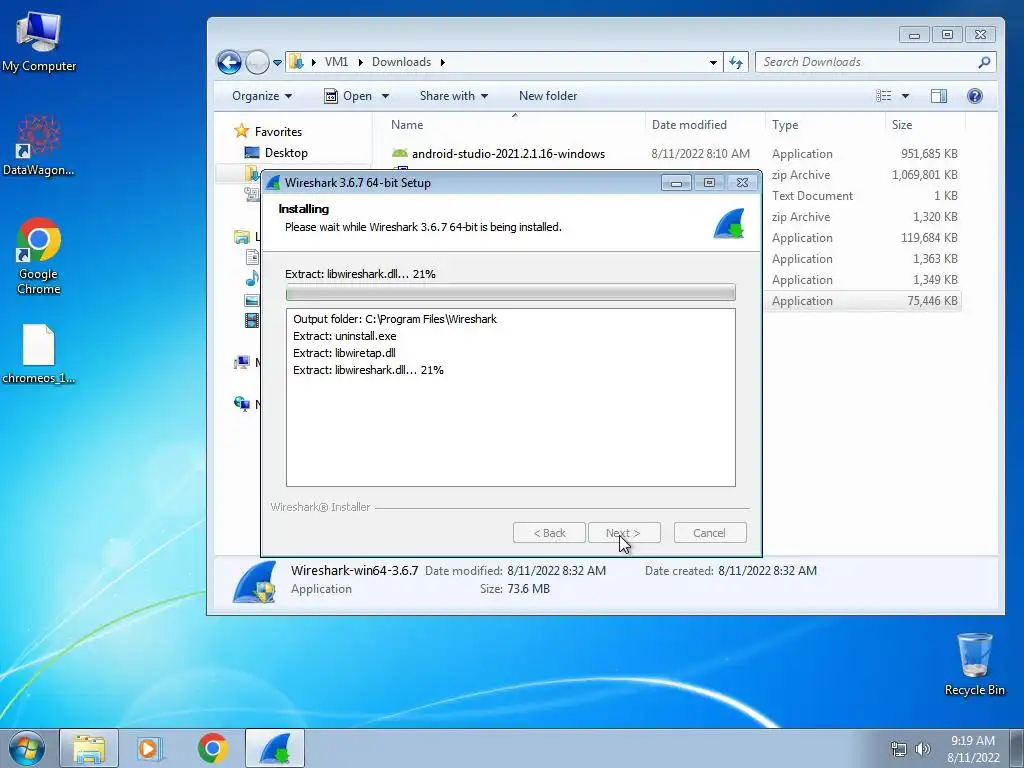
Task: Launch Windows Media Player from taskbar
Action: (x=149, y=748)
